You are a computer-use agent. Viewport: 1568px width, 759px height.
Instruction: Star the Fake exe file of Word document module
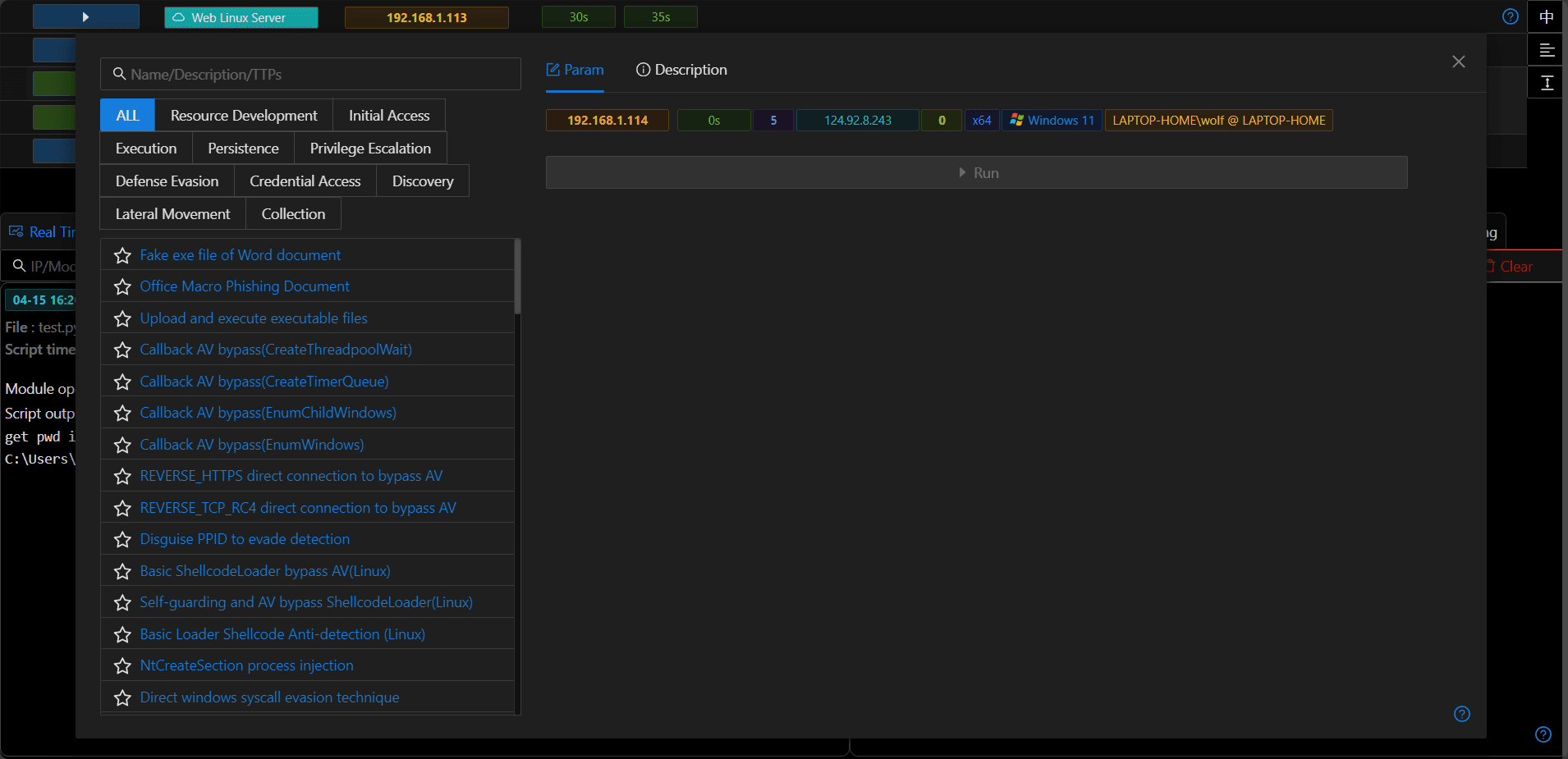tap(122, 255)
